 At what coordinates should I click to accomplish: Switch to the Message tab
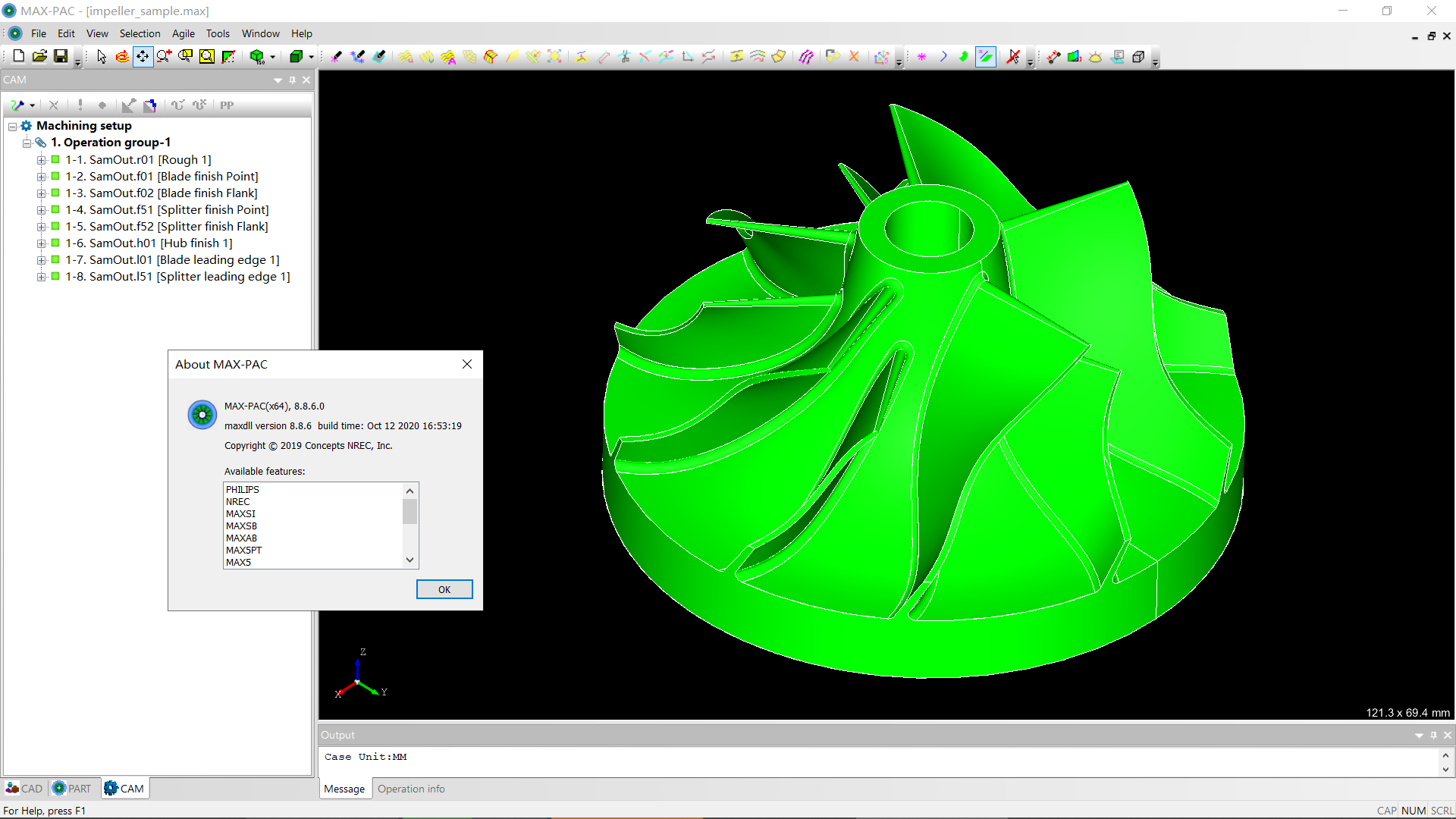tap(344, 789)
